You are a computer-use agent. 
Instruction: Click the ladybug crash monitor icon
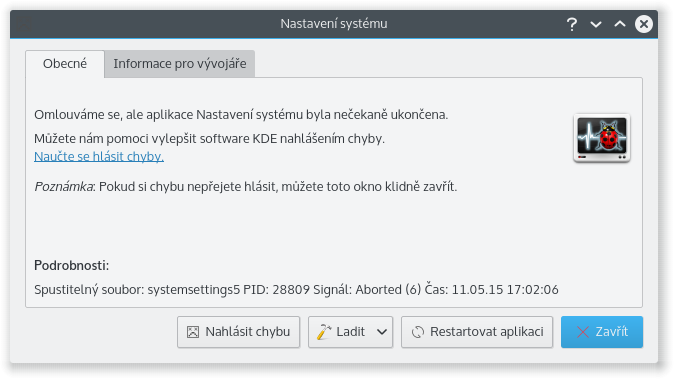(x=602, y=138)
